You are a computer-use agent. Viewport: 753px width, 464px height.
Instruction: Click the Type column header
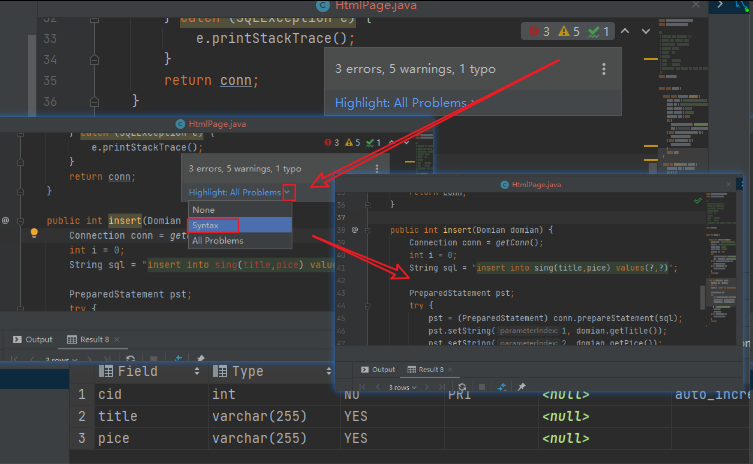pyautogui.click(x=274, y=371)
